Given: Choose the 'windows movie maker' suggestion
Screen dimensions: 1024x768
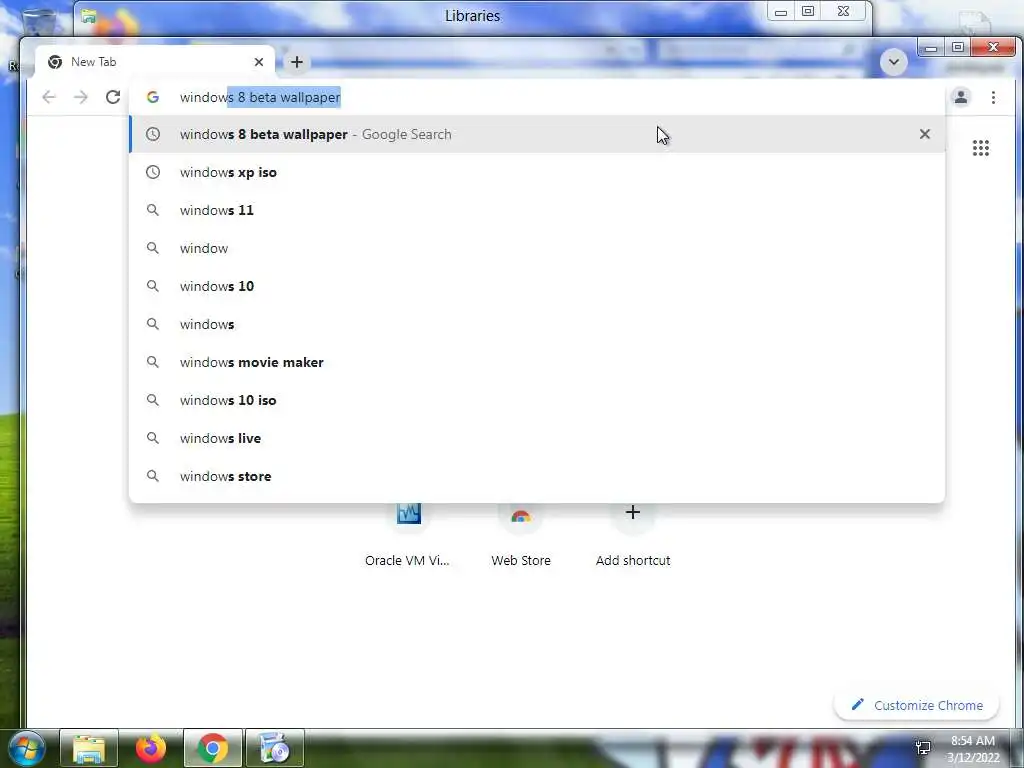Looking at the screenshot, I should coord(537,362).
